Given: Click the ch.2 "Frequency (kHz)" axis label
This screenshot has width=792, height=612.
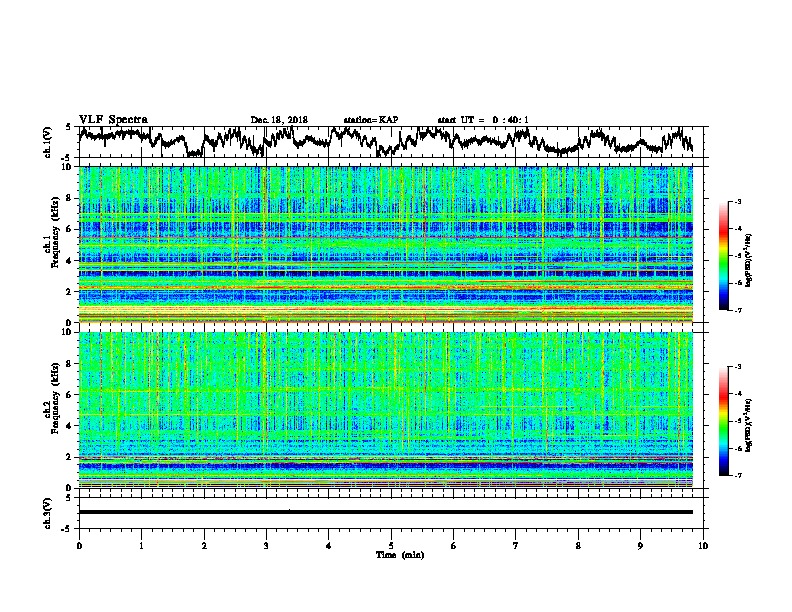Looking at the screenshot, I should point(56,398).
